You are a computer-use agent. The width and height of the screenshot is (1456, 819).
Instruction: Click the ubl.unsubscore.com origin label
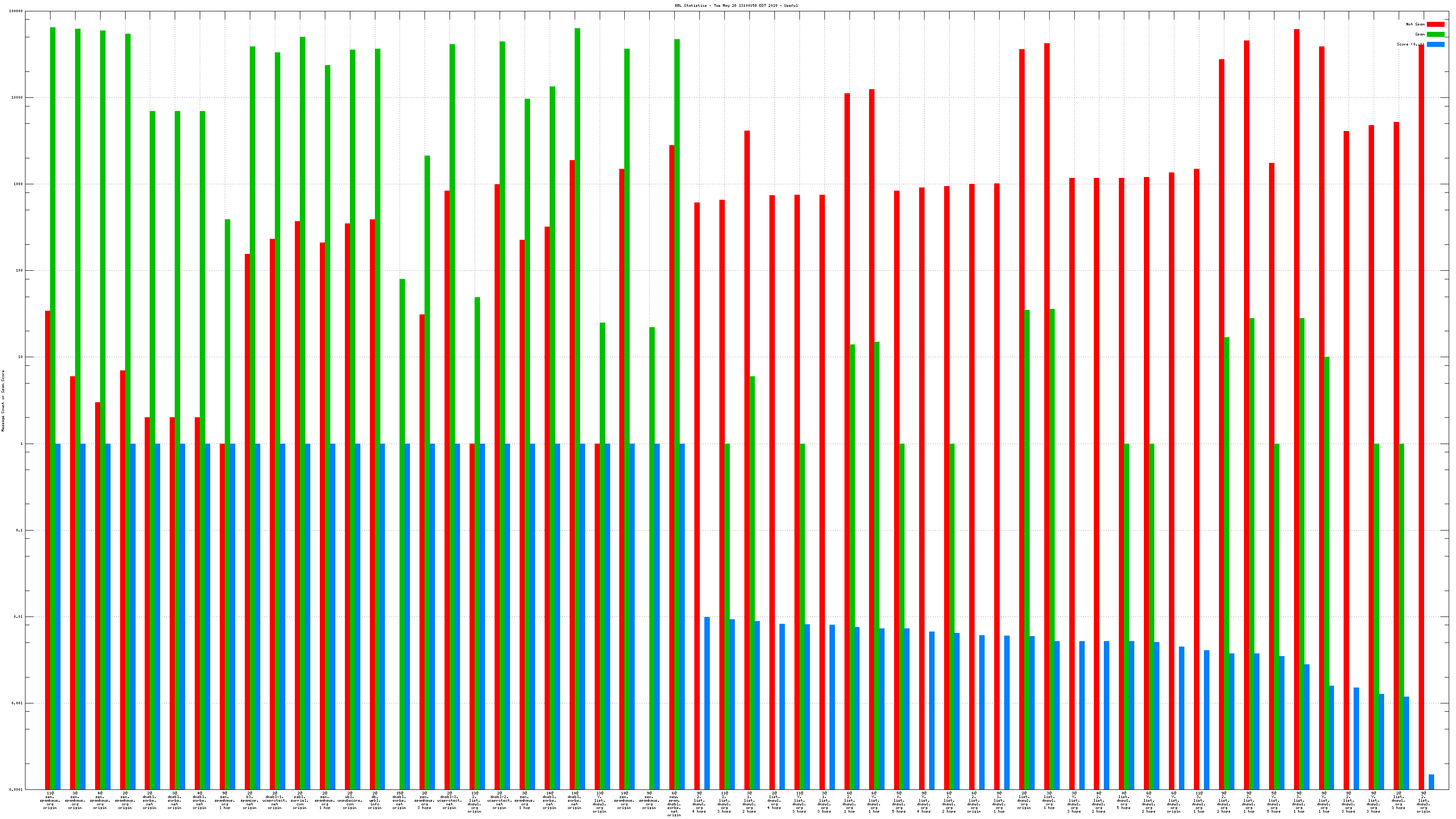pos(349,800)
